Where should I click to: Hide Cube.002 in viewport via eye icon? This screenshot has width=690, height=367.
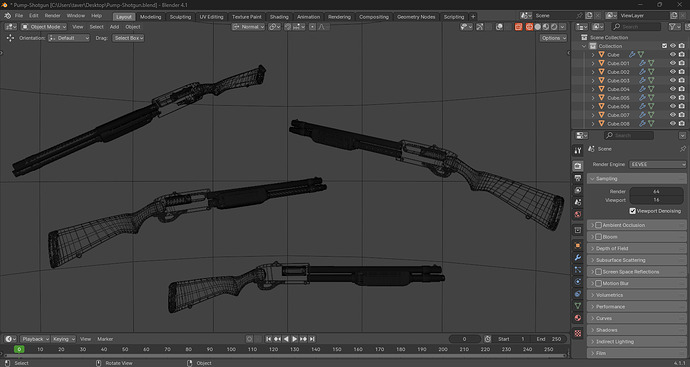tap(672, 72)
